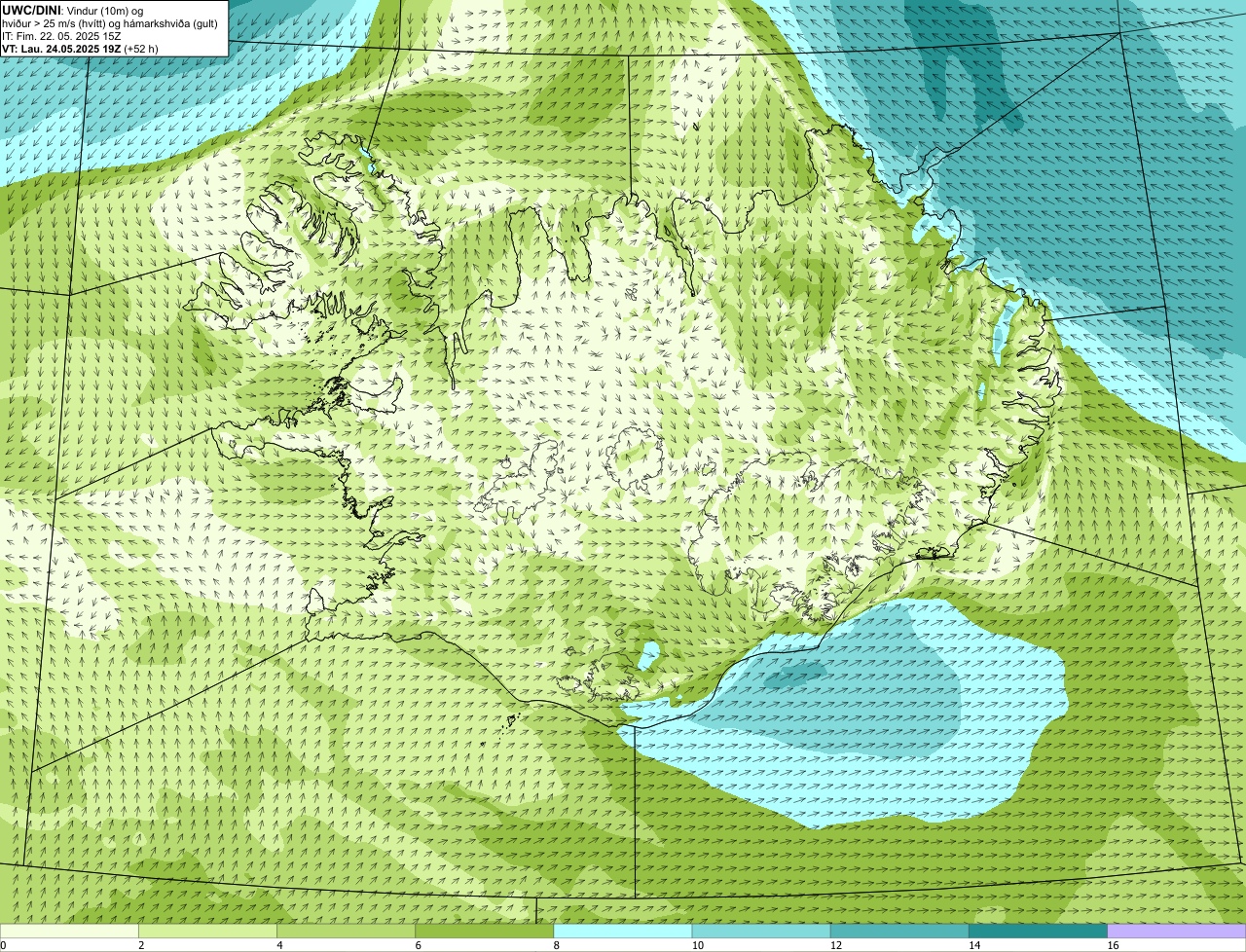The image size is (1246, 952).
Task: Click the green 4–6 m/s legend swatch
Action: [x=346, y=931]
